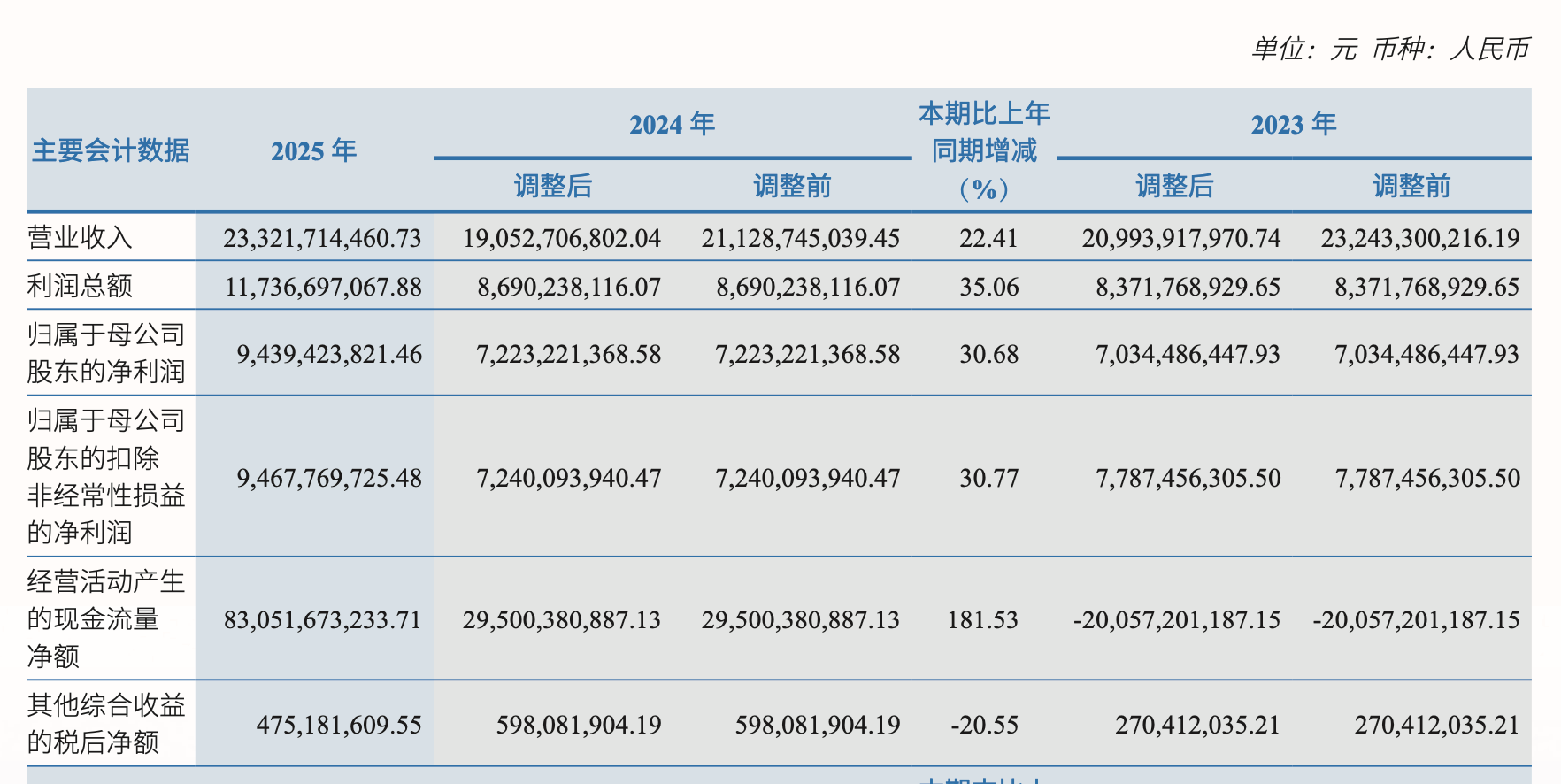The image size is (1561, 784).
Task: Click the 2025 年 column header
Action: click(x=314, y=151)
